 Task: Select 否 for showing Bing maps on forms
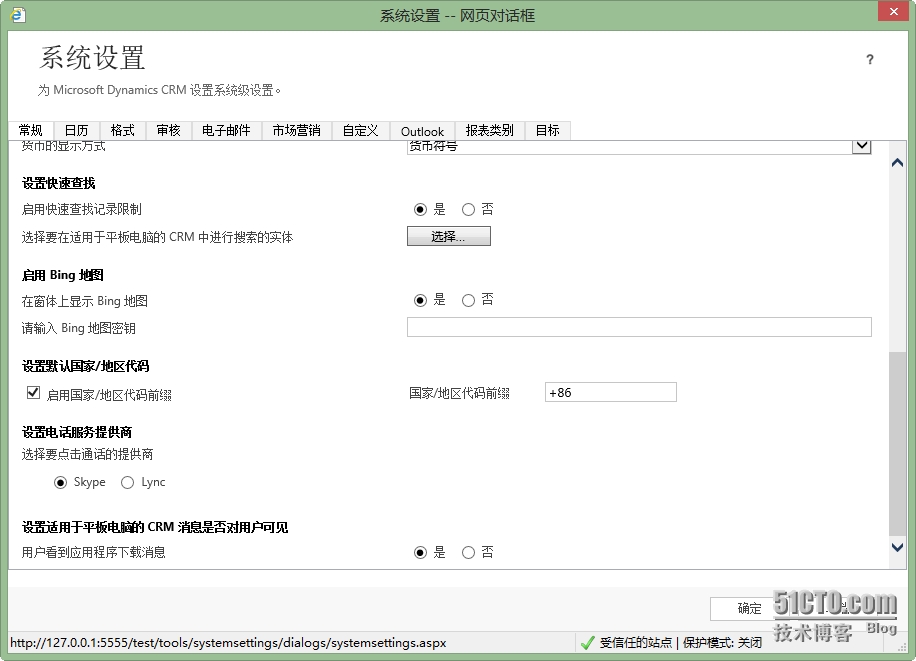(468, 300)
